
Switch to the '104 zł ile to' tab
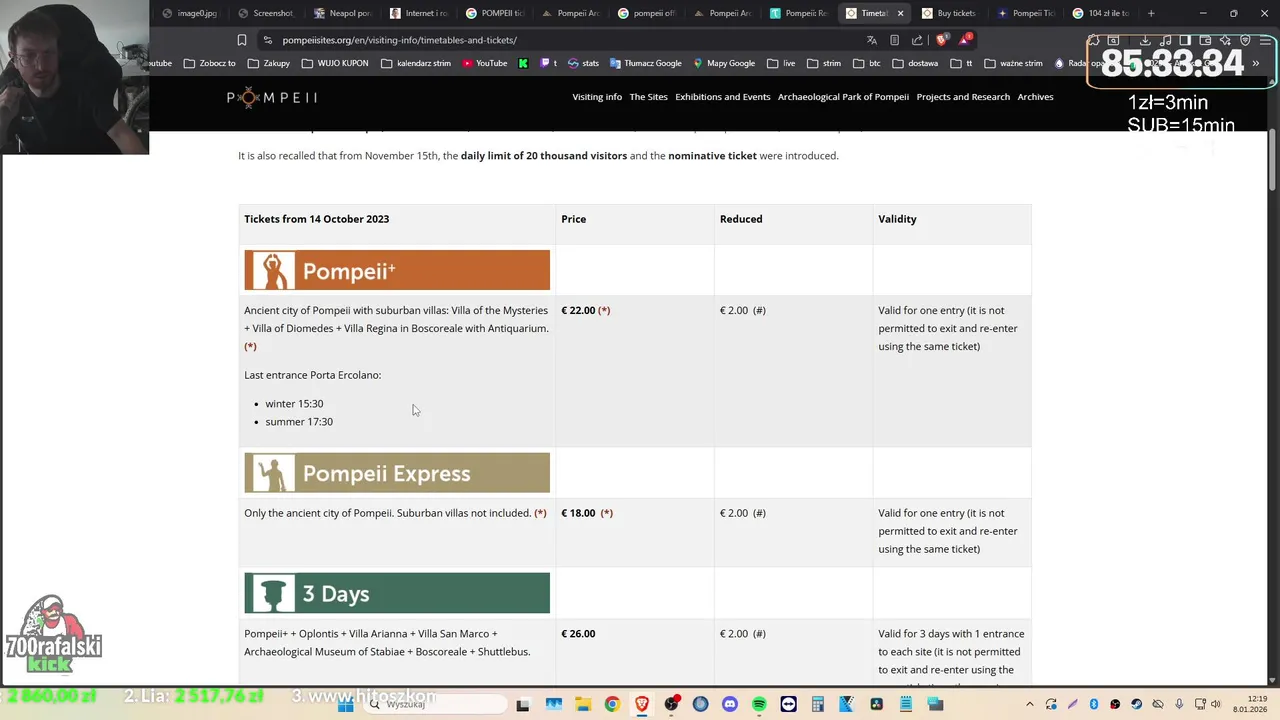click(1101, 13)
